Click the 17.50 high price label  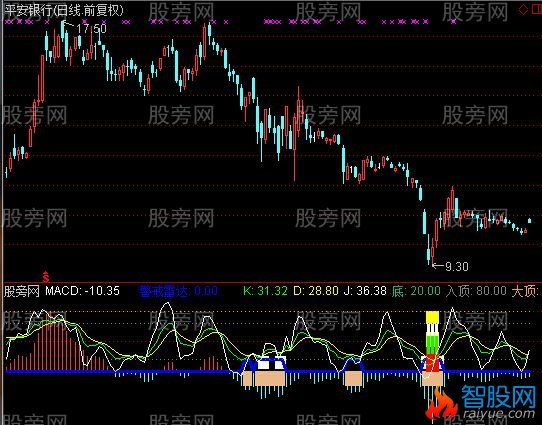coord(91,29)
